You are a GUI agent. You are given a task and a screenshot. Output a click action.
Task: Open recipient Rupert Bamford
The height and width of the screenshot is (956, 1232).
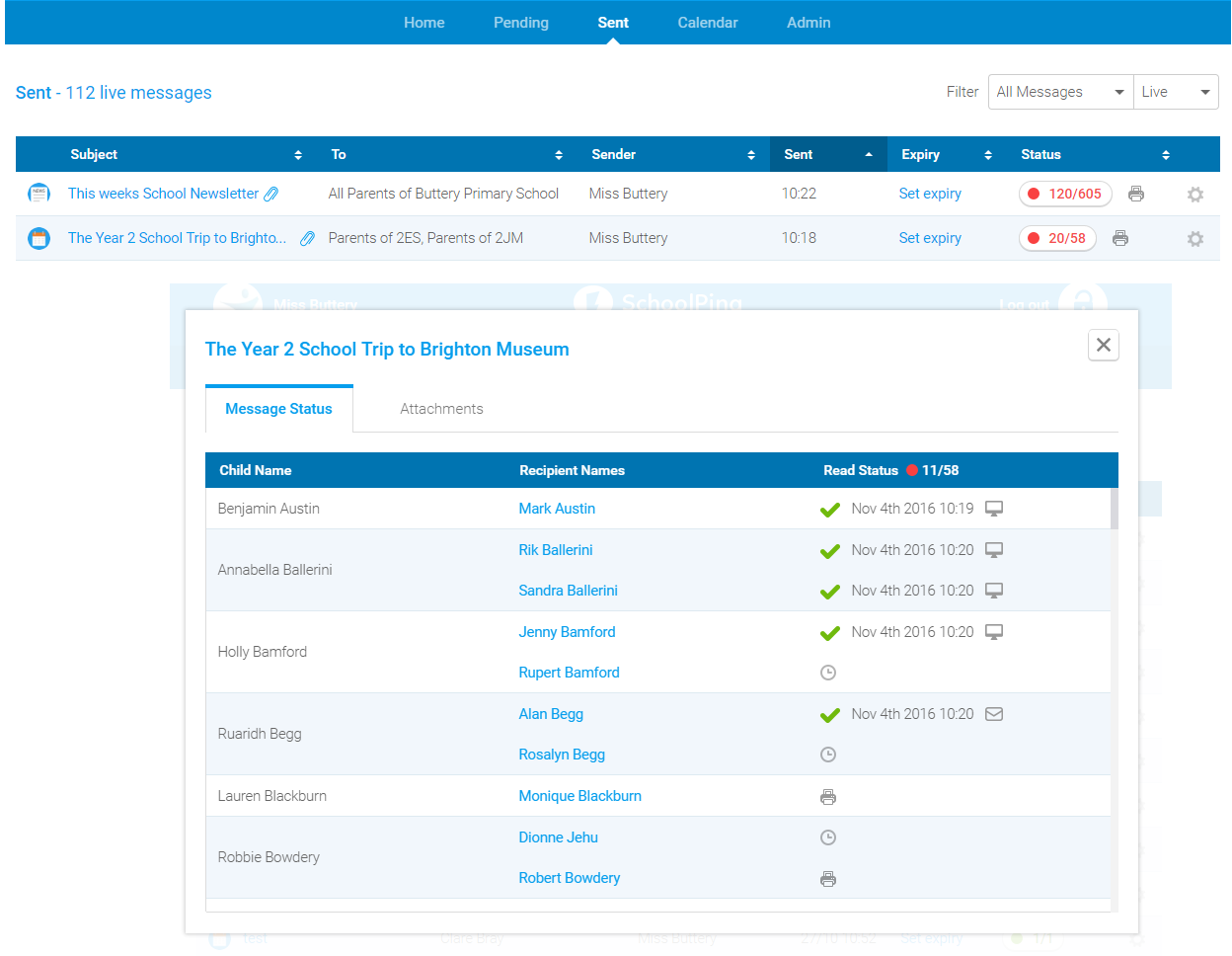click(x=570, y=673)
